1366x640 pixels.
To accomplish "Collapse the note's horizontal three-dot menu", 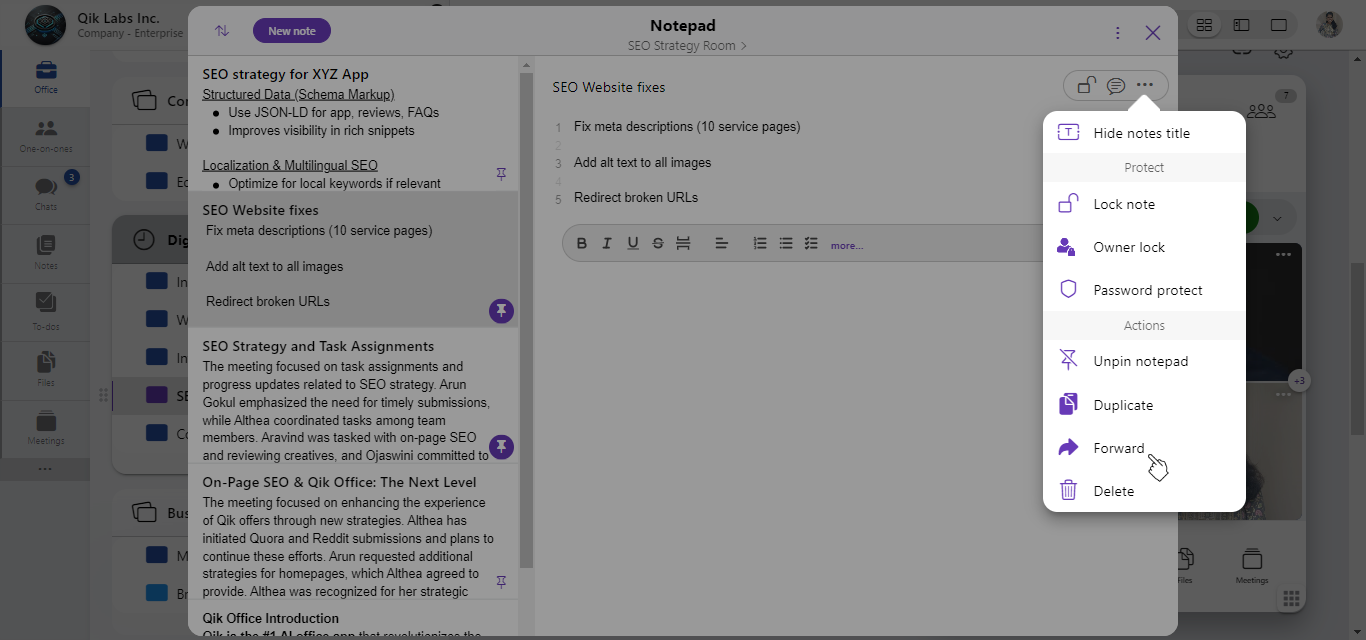I will 1145,86.
